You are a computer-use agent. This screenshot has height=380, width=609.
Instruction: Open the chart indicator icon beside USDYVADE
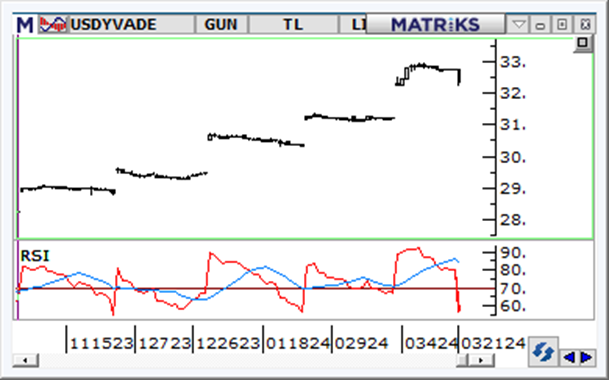[53, 24]
